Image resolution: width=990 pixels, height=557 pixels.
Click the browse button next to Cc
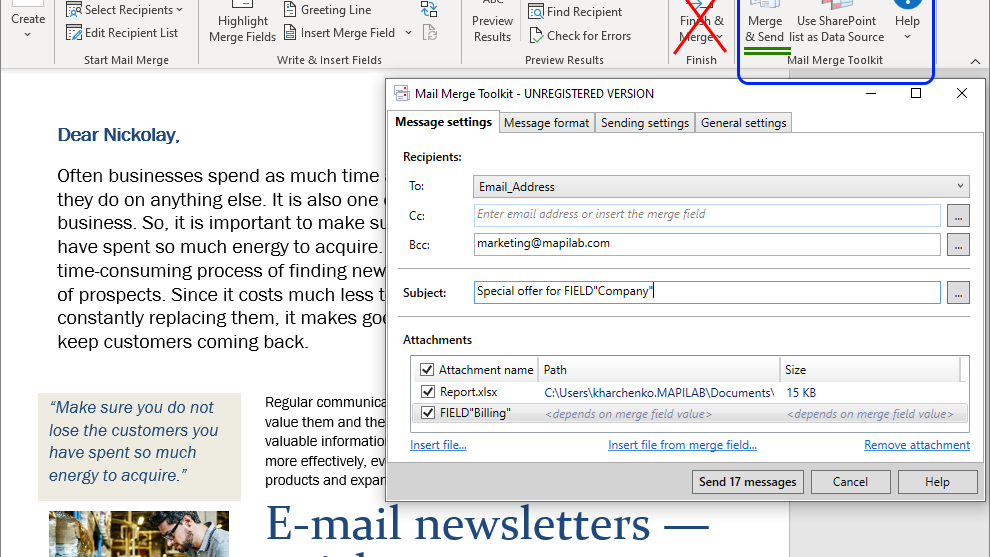click(x=958, y=216)
